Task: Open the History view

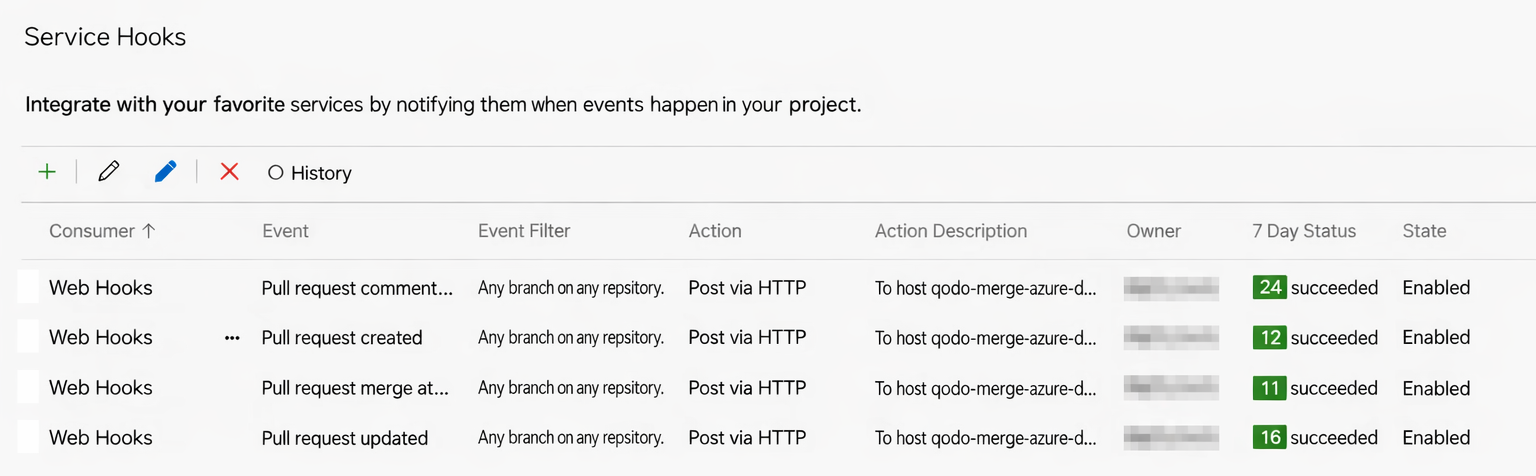Action: click(310, 173)
